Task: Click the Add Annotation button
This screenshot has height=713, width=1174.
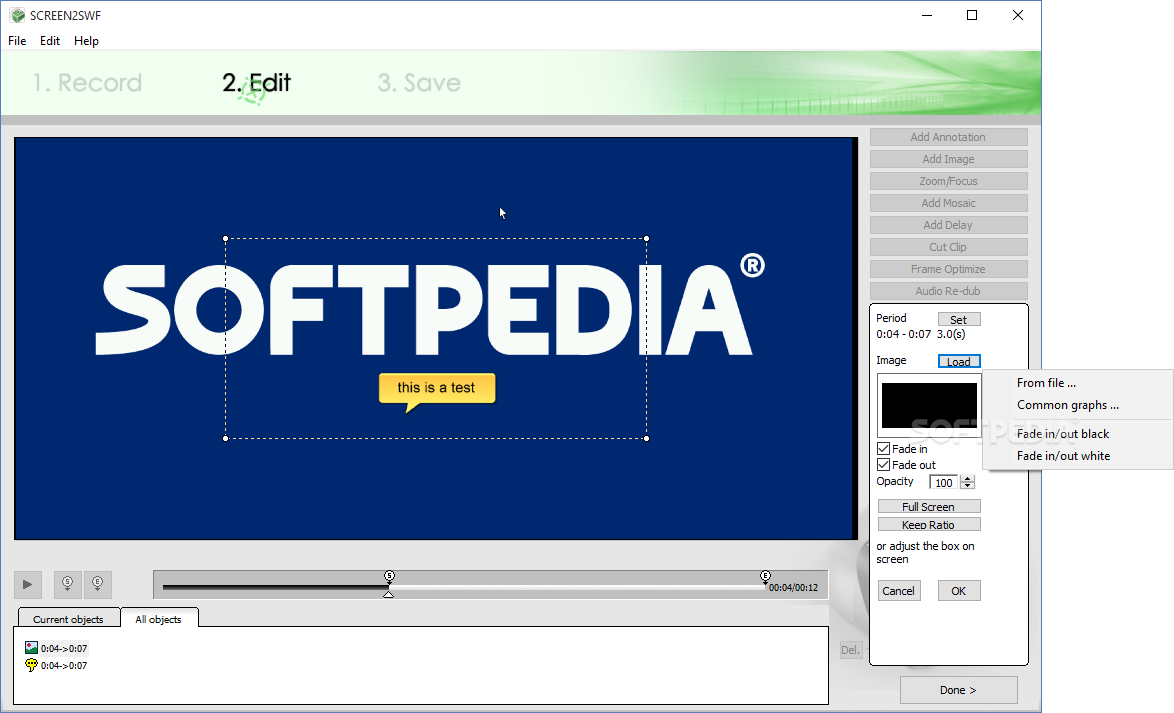Action: click(x=948, y=137)
